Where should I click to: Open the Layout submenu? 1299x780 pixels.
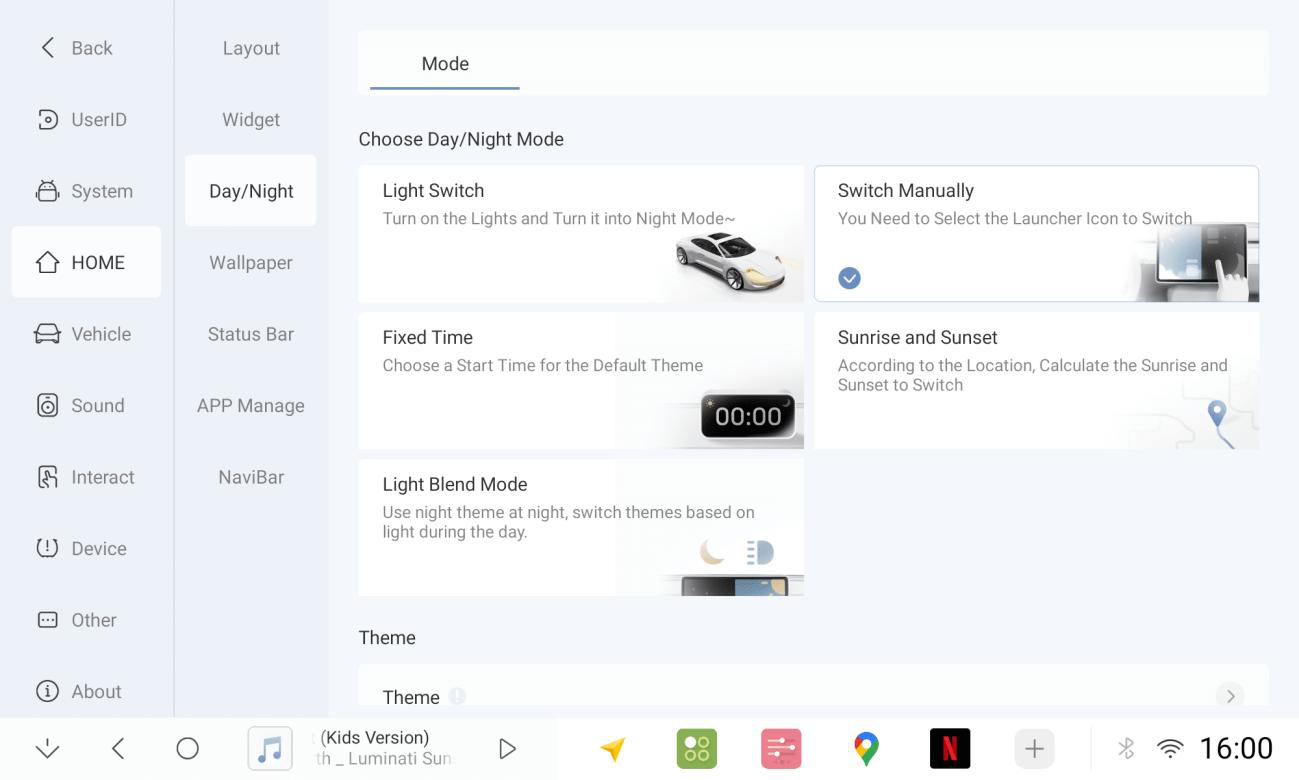(251, 48)
